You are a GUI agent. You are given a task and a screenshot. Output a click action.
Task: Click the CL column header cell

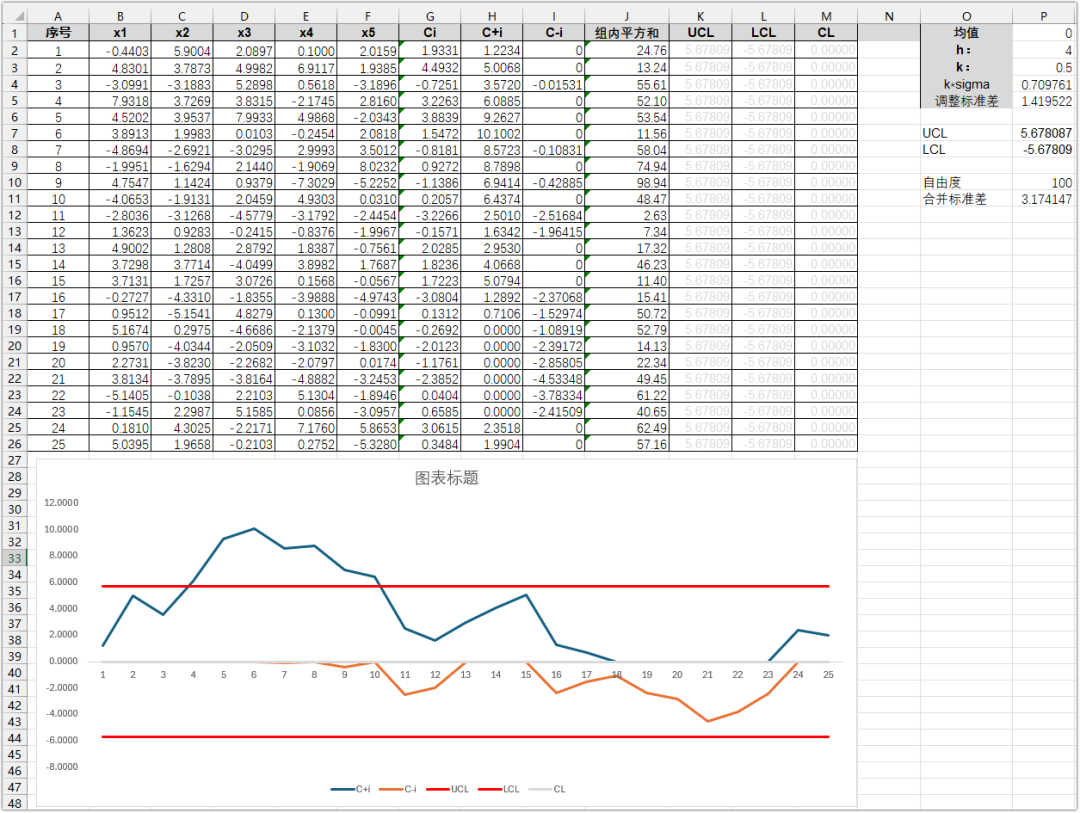tap(826, 32)
